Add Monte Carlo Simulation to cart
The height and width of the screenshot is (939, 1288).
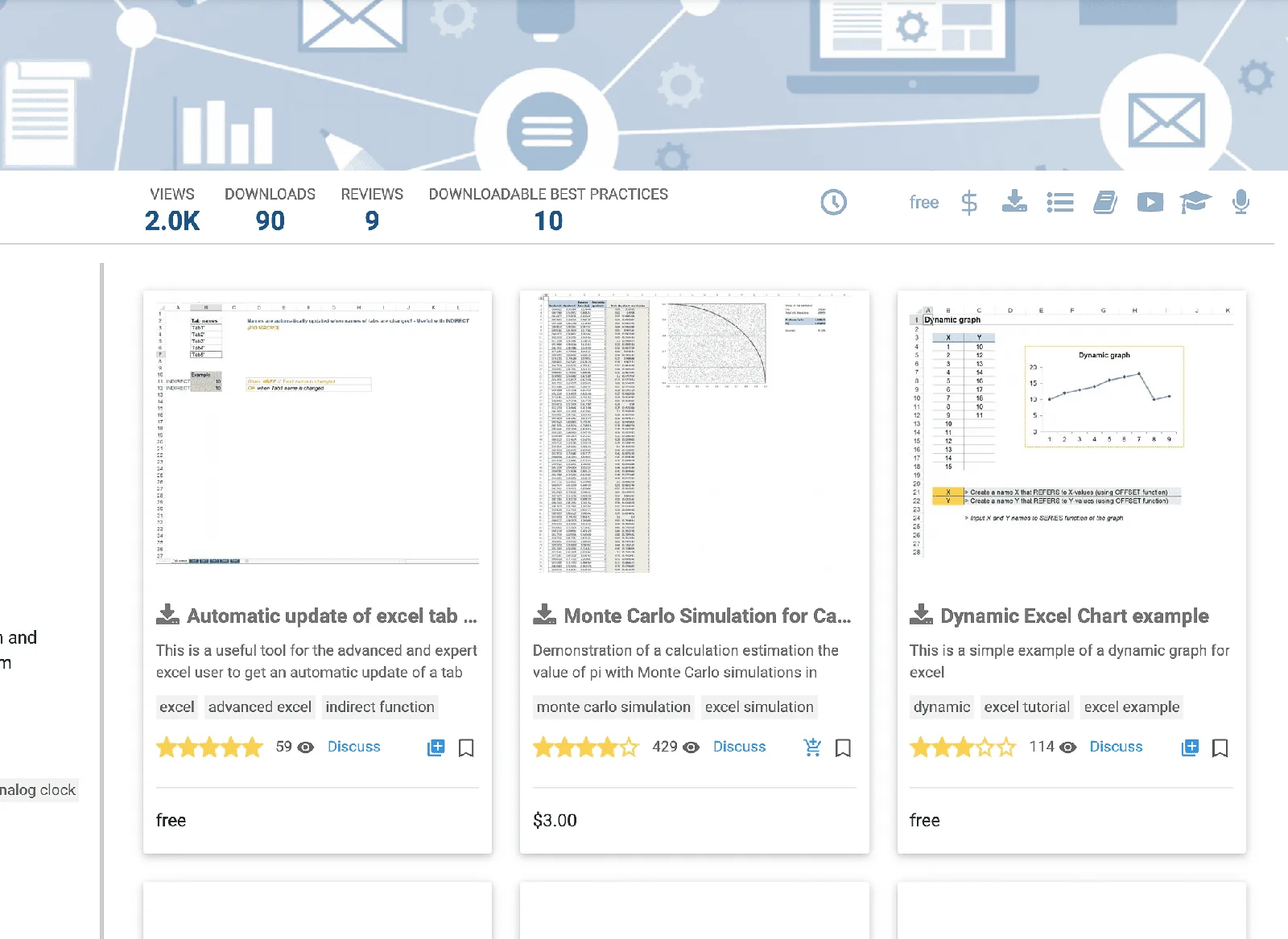click(x=812, y=747)
